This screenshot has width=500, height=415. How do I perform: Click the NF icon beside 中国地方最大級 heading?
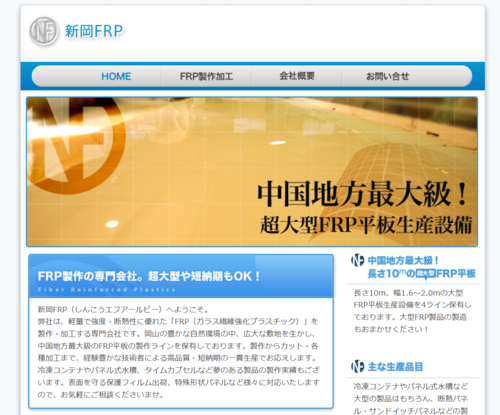click(357, 260)
